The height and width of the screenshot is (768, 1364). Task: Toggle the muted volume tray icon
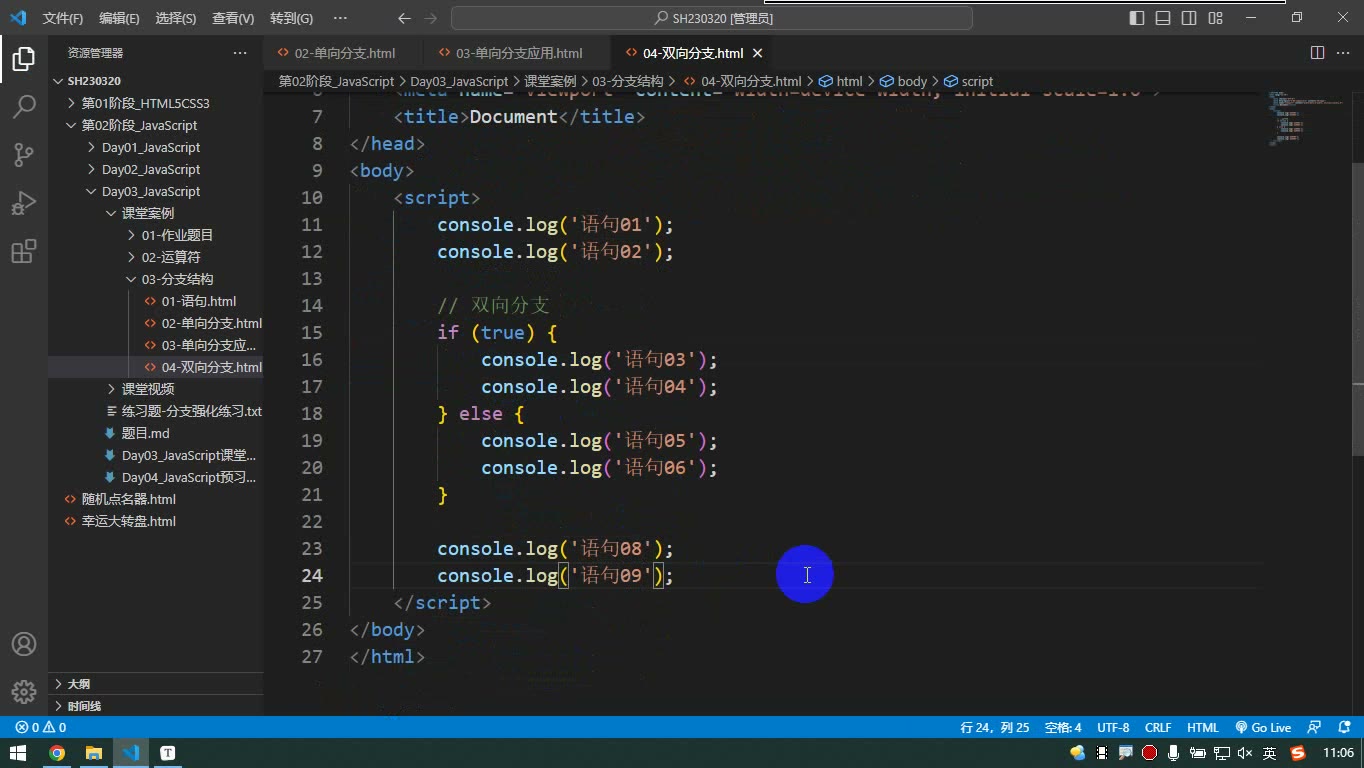(x=1245, y=753)
